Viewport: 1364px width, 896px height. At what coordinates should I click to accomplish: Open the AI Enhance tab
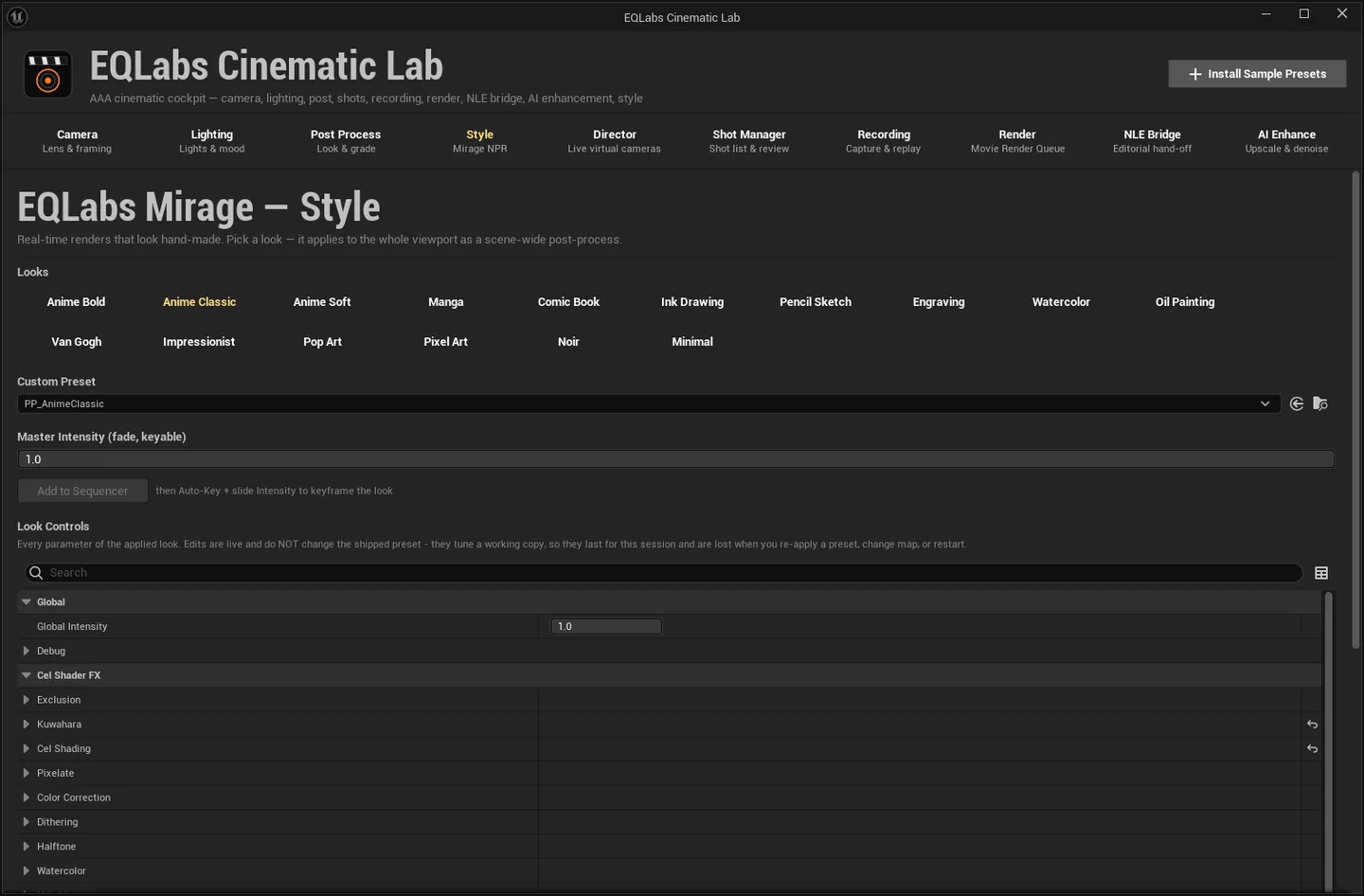point(1286,141)
